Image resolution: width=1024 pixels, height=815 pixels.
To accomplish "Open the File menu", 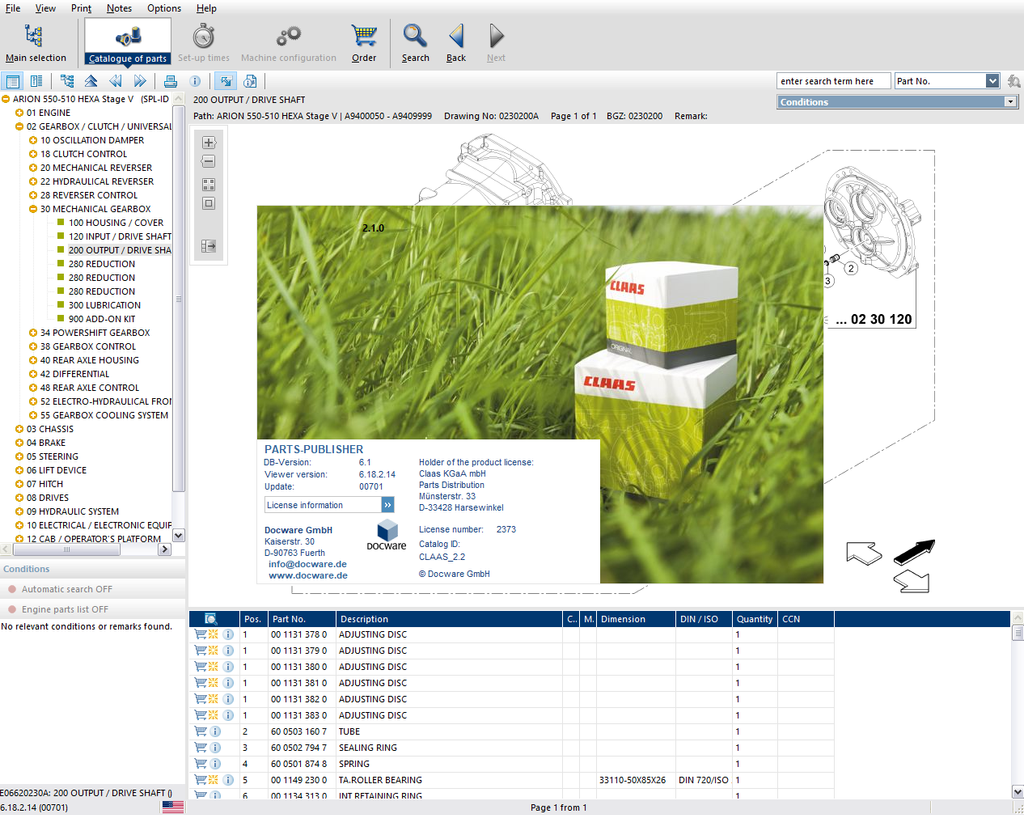I will 13,8.
